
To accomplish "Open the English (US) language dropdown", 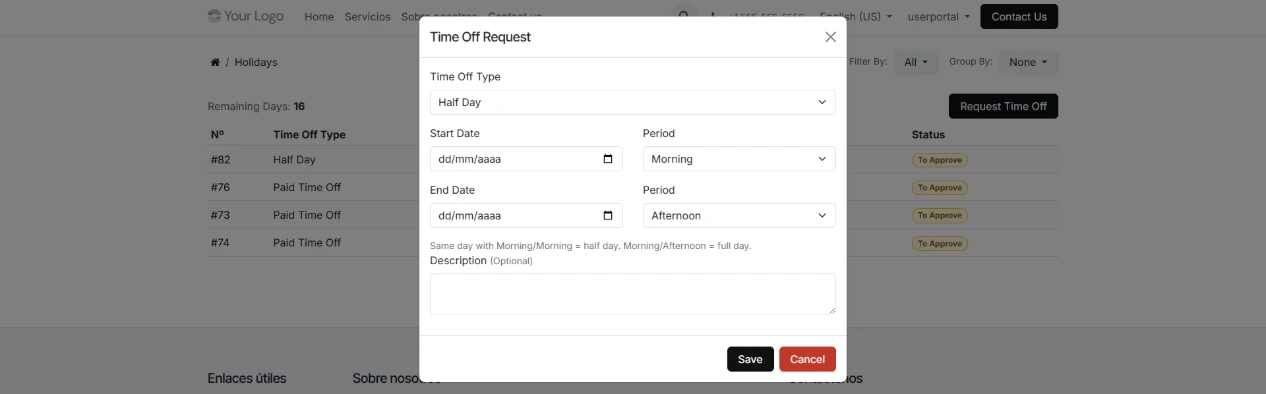I will [x=856, y=17].
